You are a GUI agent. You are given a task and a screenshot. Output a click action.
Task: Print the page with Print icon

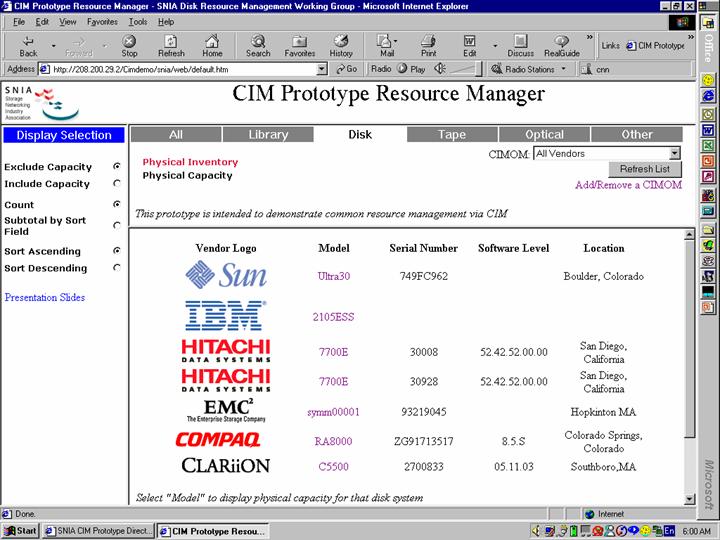[428, 46]
